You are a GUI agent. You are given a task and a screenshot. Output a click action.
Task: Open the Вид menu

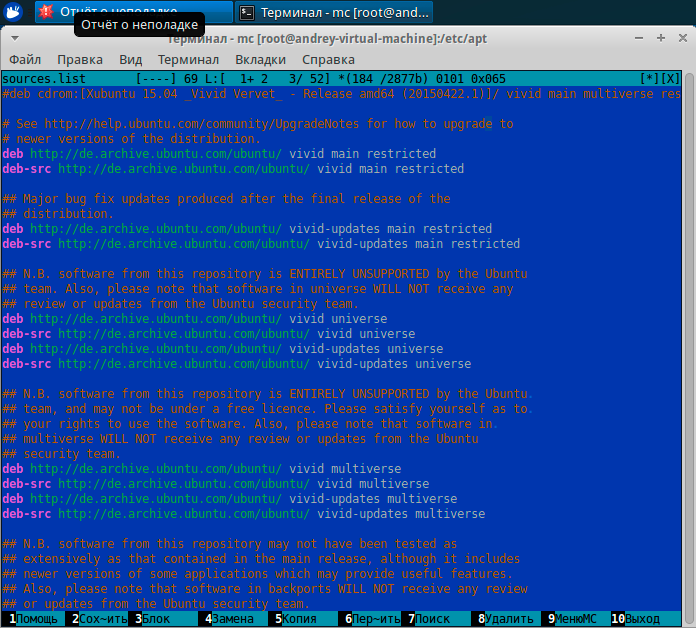tap(130, 59)
